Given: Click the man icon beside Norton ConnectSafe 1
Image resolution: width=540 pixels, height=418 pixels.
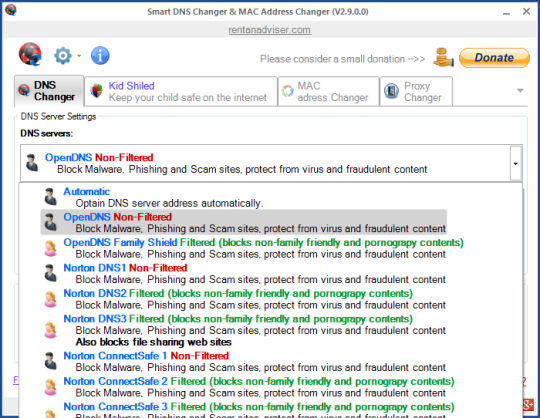Looking at the screenshot, I should [51, 361].
